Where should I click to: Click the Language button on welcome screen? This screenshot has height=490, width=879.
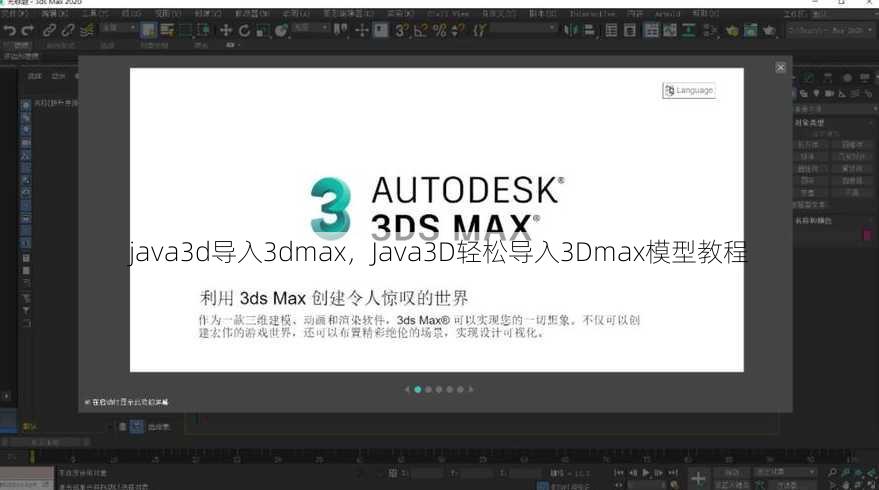coord(689,90)
